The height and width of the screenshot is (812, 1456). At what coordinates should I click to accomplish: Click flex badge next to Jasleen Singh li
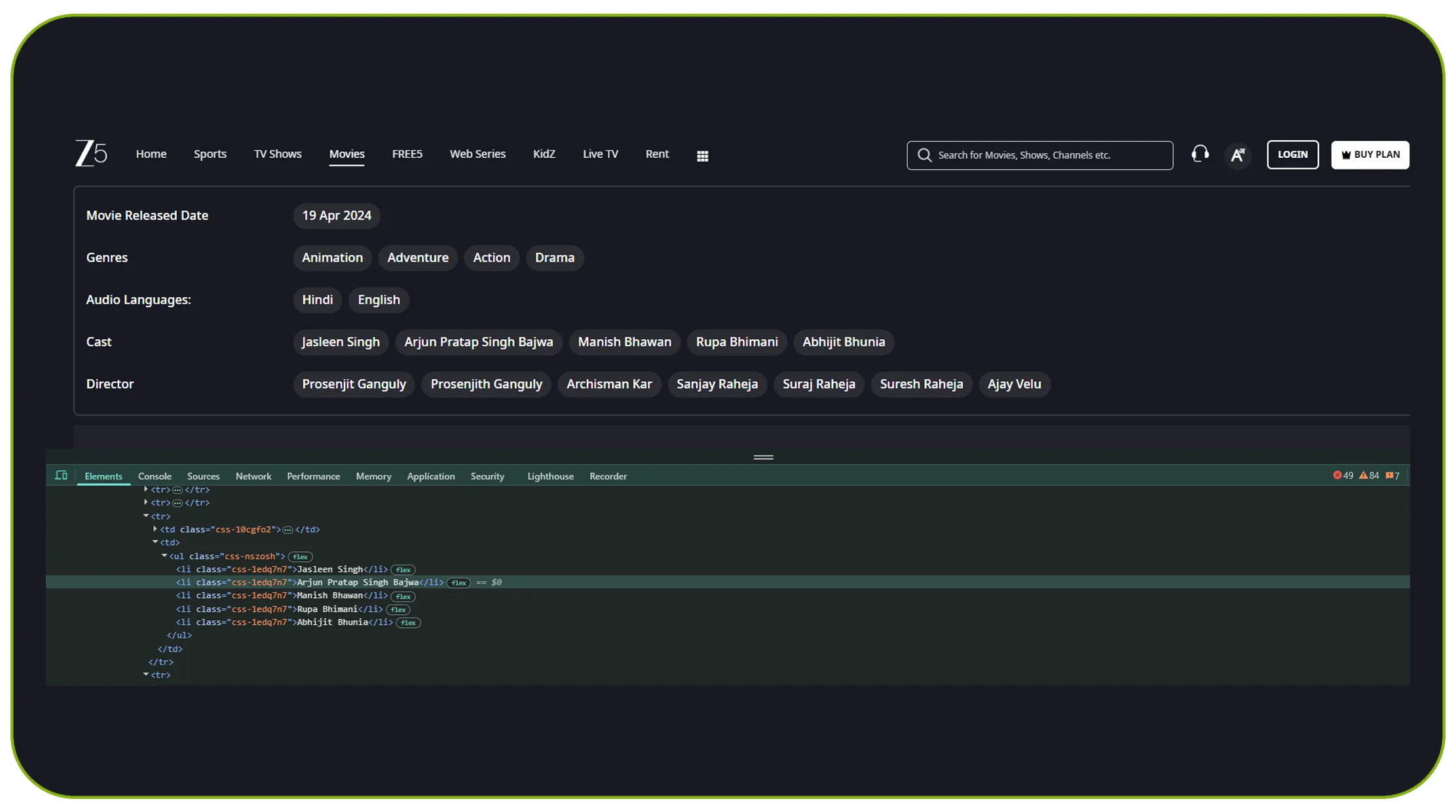point(403,570)
